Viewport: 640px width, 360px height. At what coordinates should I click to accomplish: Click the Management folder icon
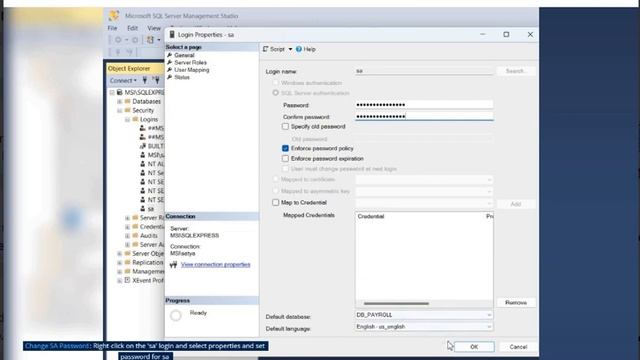127,271
